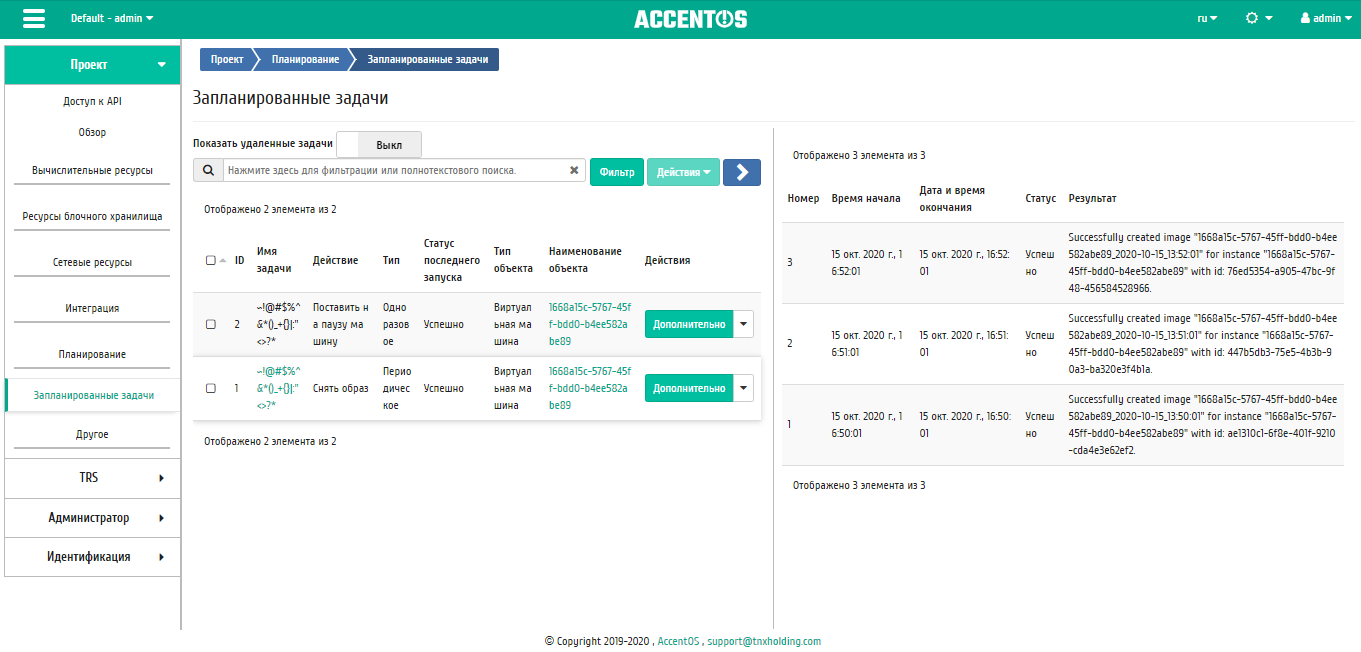
Task: Expand dropdown arrow beside Дополнительно for task 2
Action: (744, 324)
